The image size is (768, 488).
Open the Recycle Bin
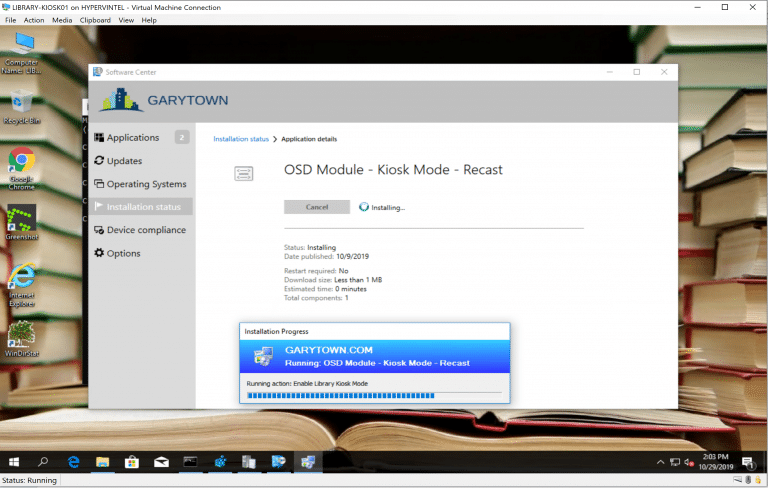(x=22, y=104)
